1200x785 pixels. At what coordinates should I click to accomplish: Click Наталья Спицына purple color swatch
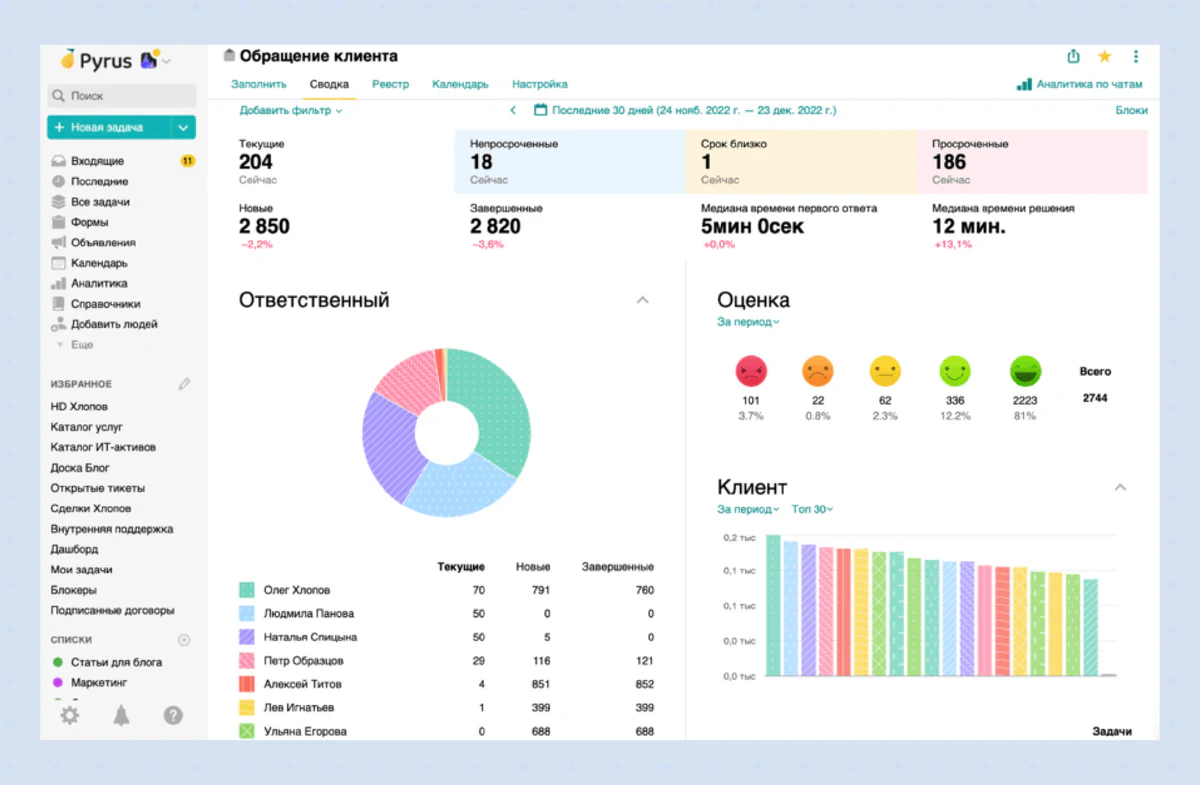(246, 637)
